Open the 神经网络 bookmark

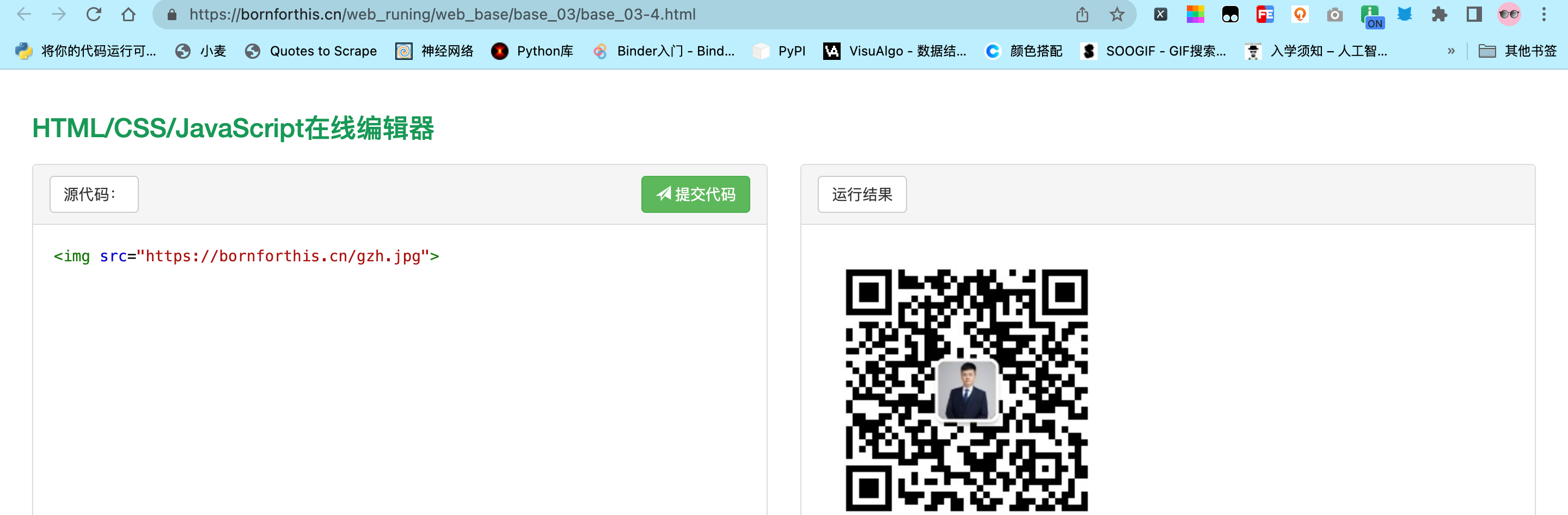click(x=434, y=51)
